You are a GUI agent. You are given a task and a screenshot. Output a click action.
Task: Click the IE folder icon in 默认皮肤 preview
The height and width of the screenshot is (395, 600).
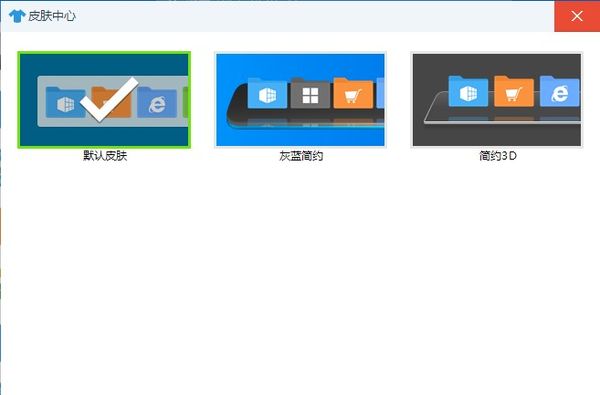point(157,102)
